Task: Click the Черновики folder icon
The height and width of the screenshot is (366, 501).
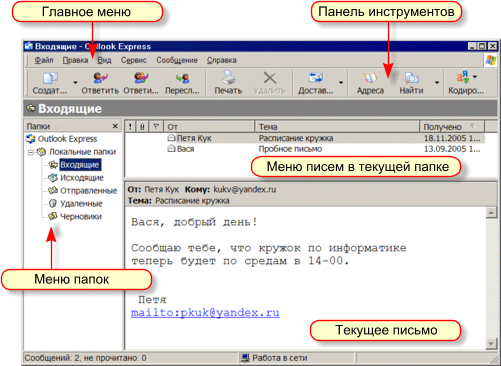Action: [53, 216]
